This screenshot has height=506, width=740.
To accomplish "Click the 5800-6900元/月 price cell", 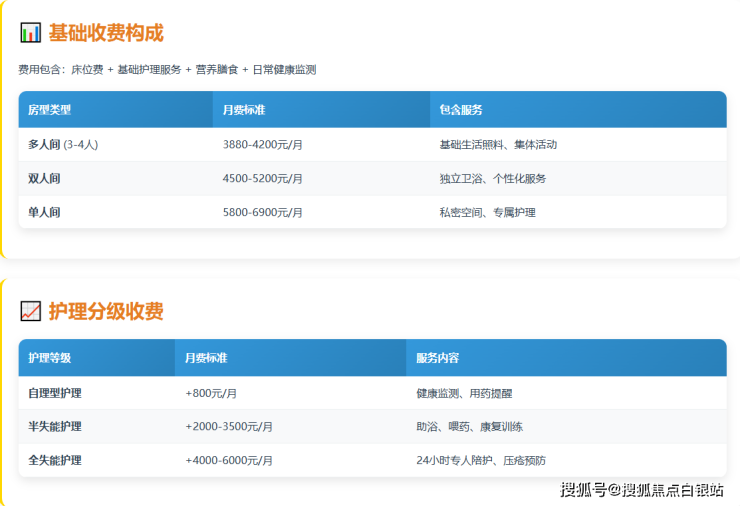I will point(262,212).
